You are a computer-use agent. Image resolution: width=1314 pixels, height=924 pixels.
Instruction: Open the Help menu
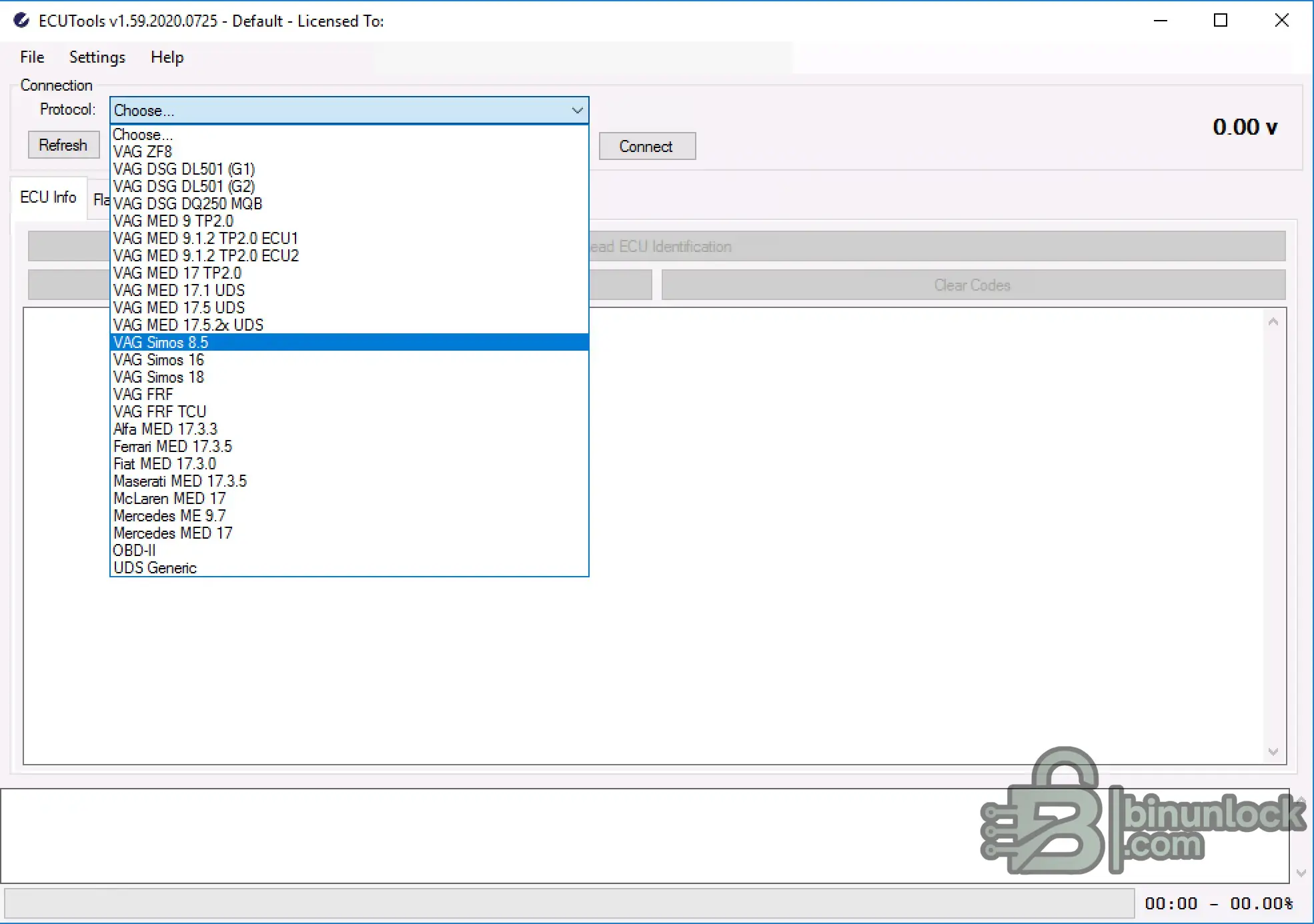[167, 57]
